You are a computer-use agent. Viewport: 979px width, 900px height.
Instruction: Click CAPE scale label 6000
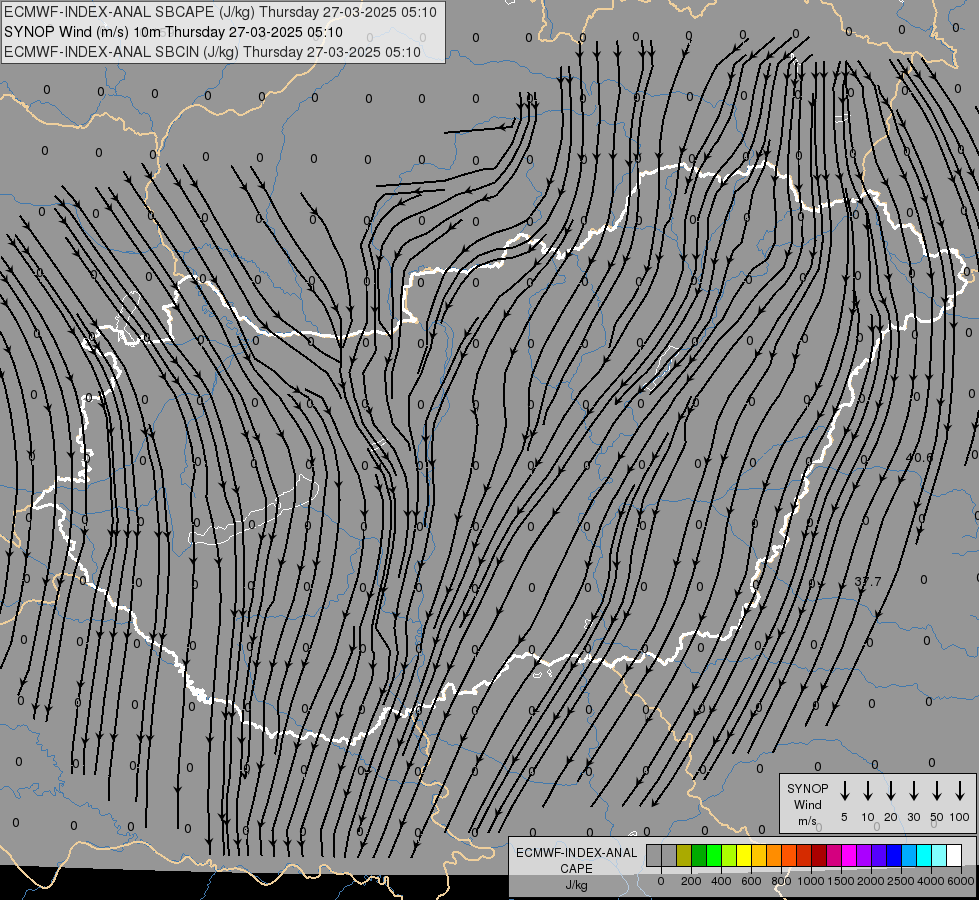(961, 881)
